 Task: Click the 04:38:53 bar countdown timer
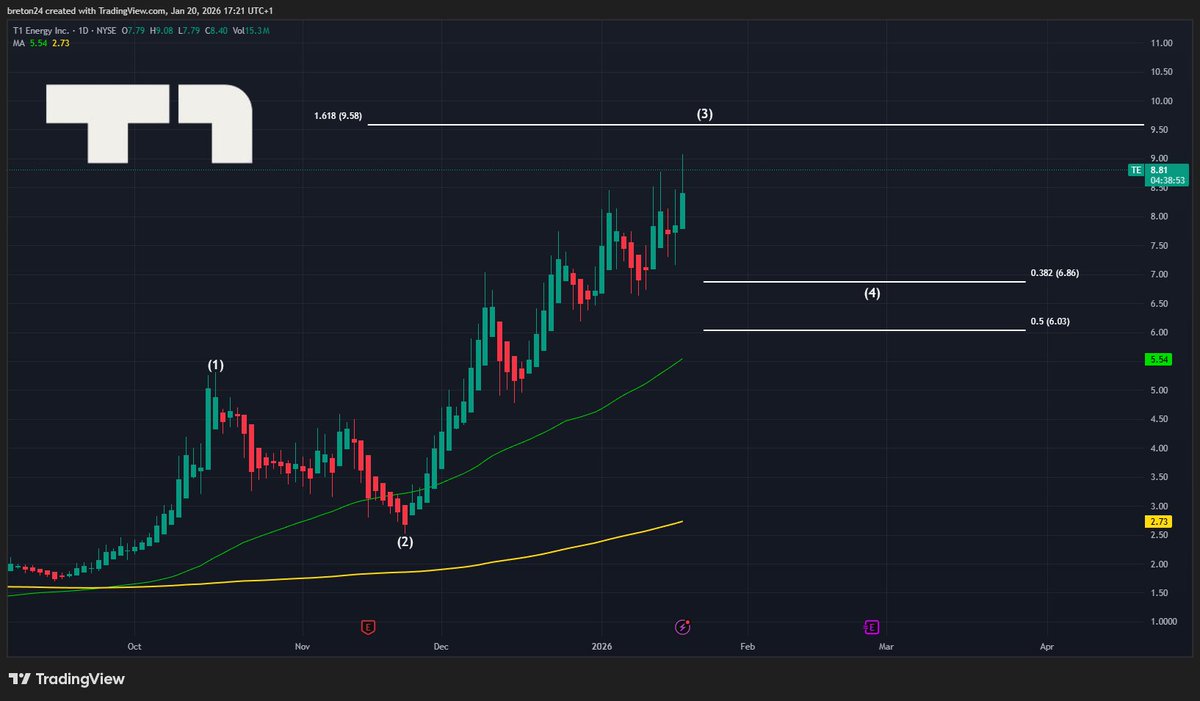tap(1167, 181)
